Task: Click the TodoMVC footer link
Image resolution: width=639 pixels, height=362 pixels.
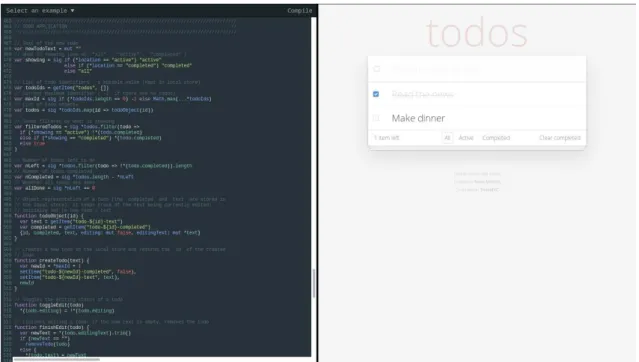Action: [x=489, y=190]
